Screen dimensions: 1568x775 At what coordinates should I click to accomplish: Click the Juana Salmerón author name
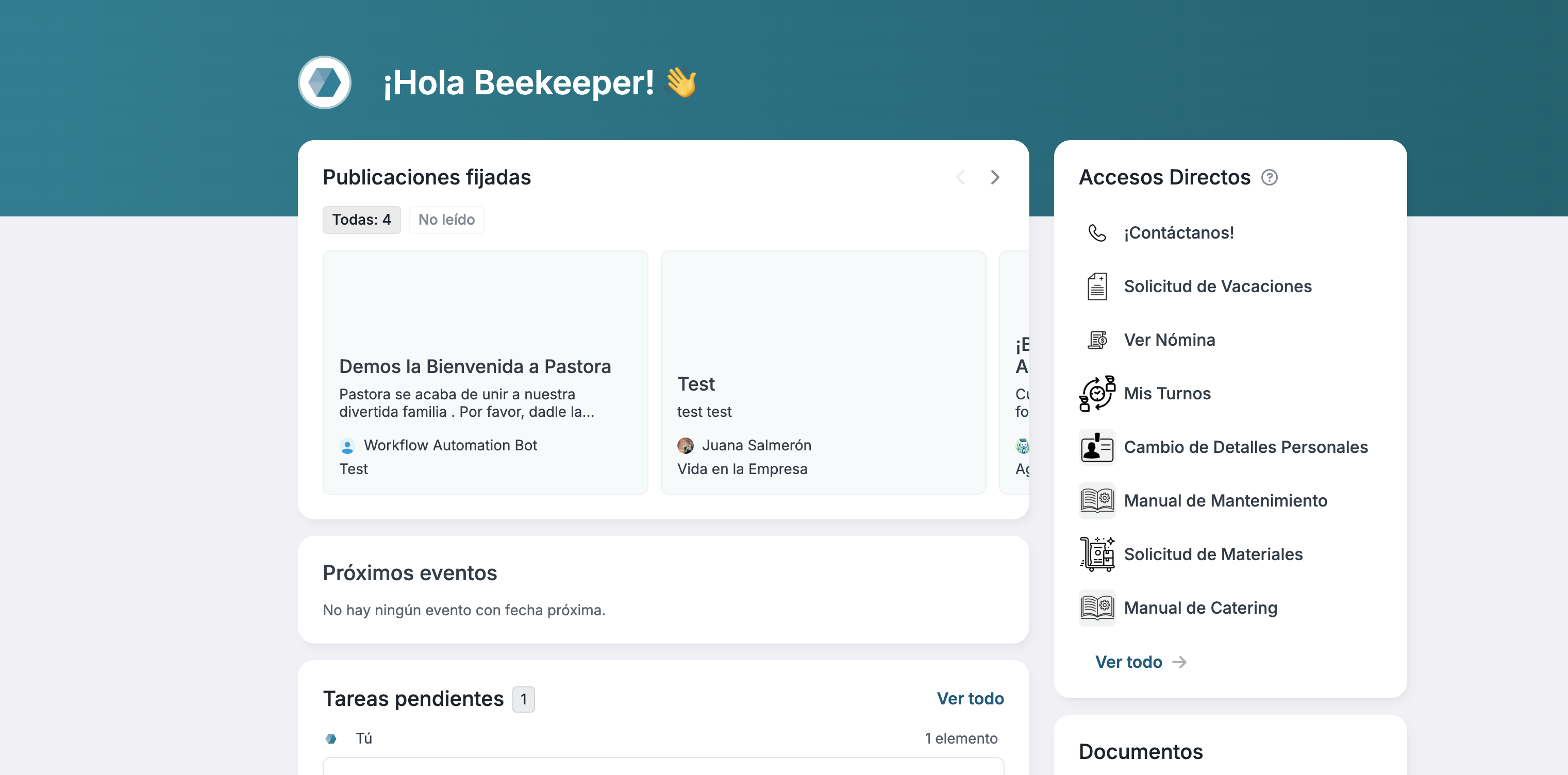(757, 446)
